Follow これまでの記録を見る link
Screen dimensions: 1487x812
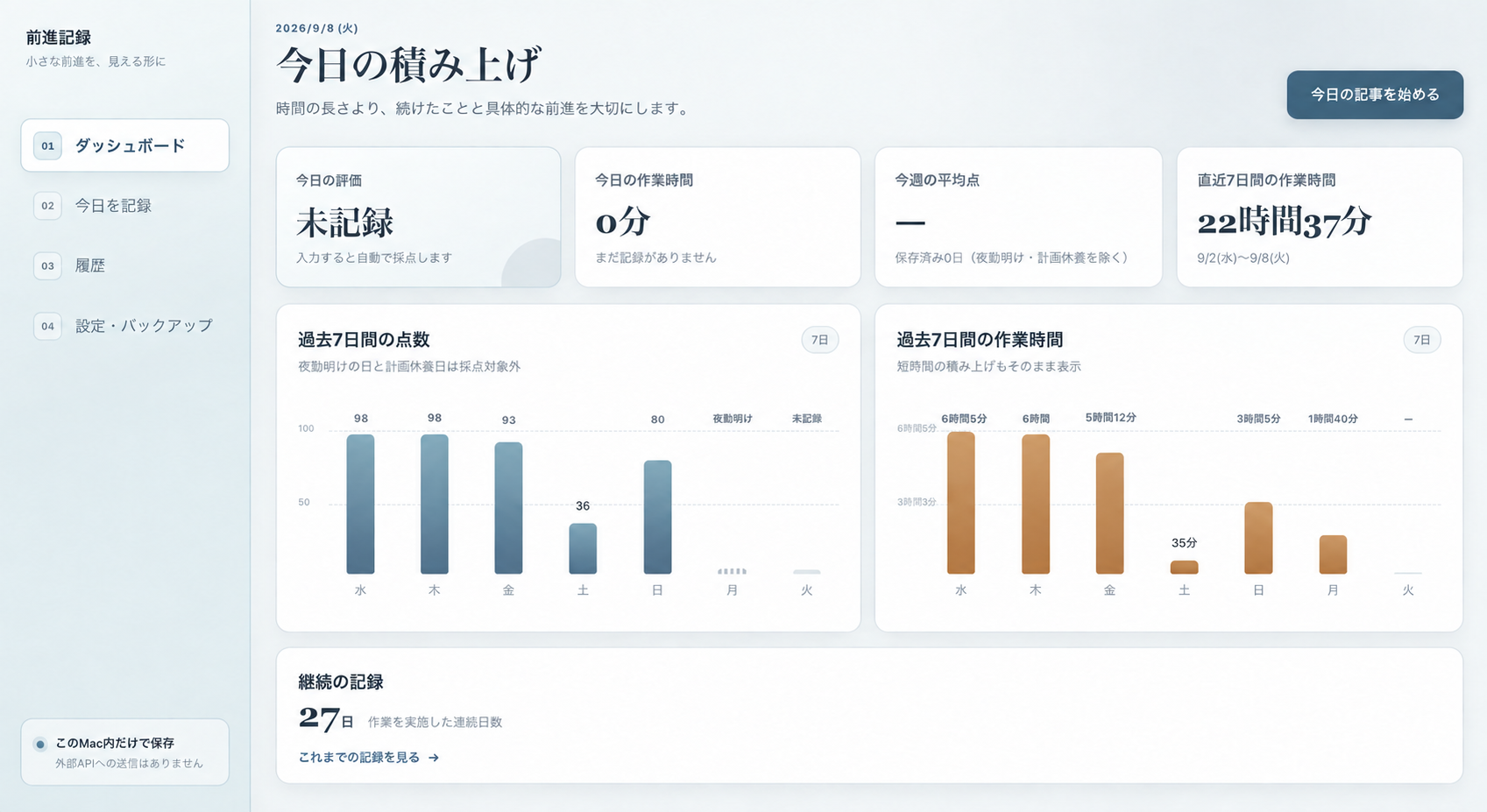[368, 757]
